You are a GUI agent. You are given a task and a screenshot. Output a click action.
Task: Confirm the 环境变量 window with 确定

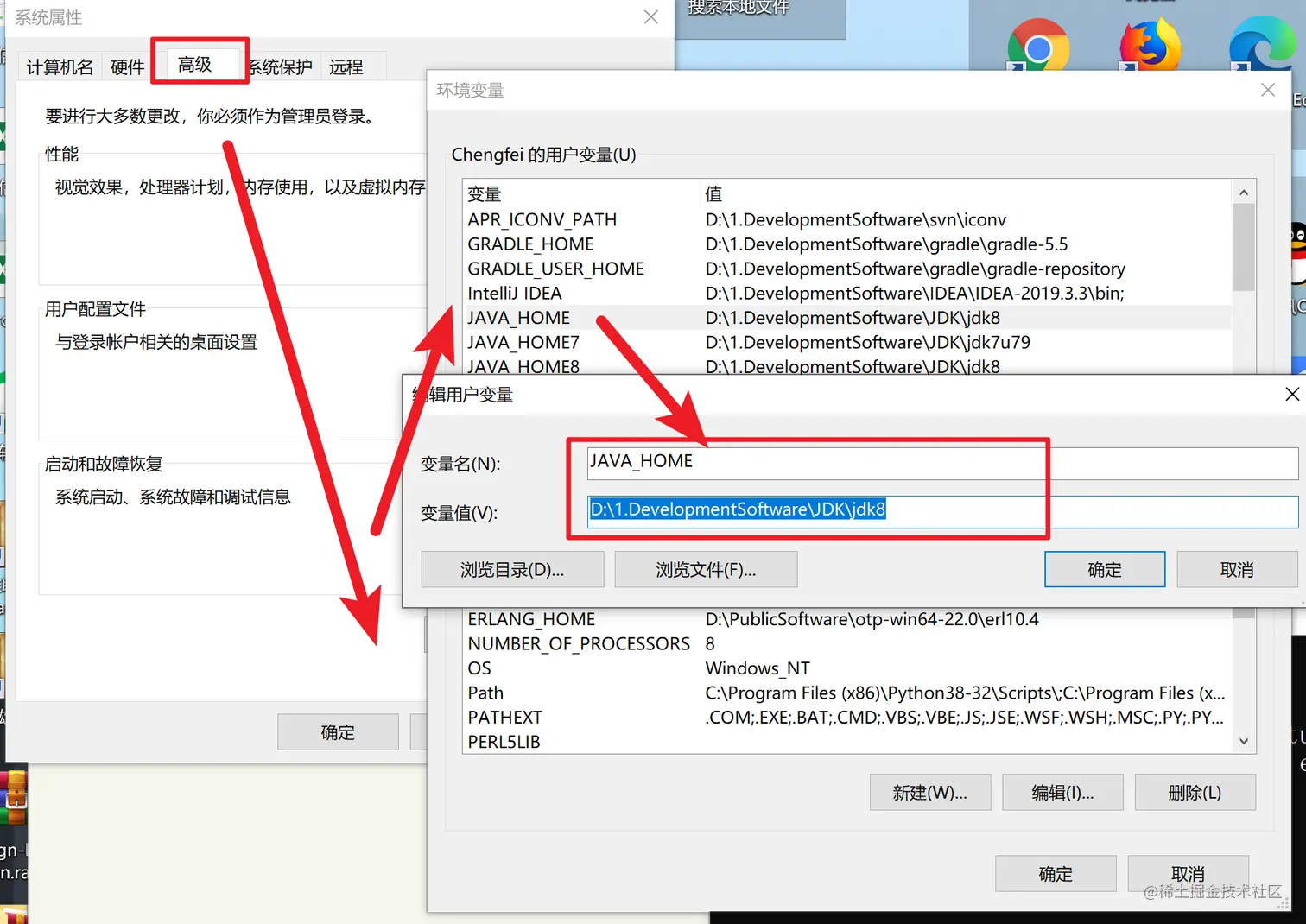[1056, 874]
